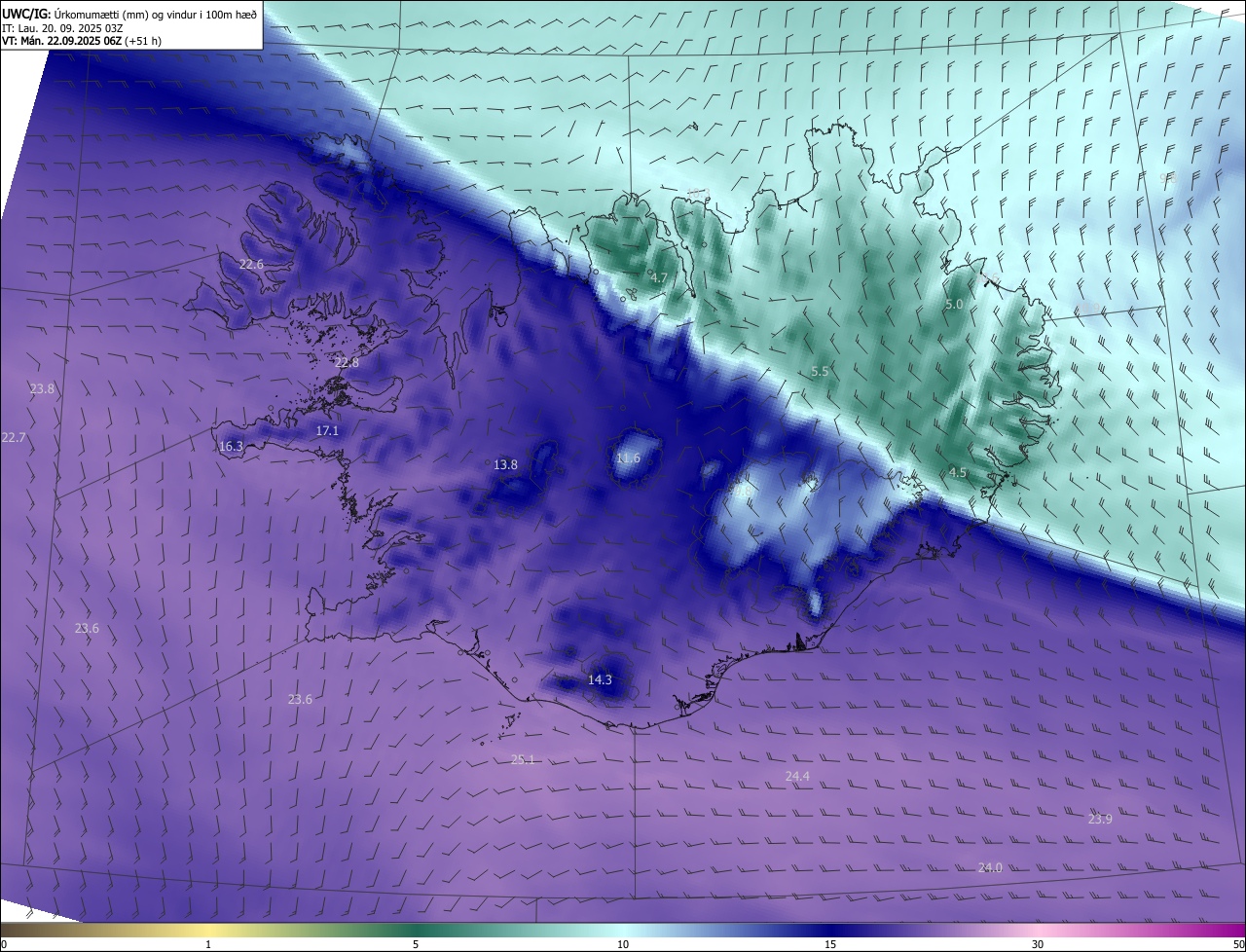Viewport: 1246px width, 952px height.
Task: Click the 5.0 value in the northeast
Action: 954,305
